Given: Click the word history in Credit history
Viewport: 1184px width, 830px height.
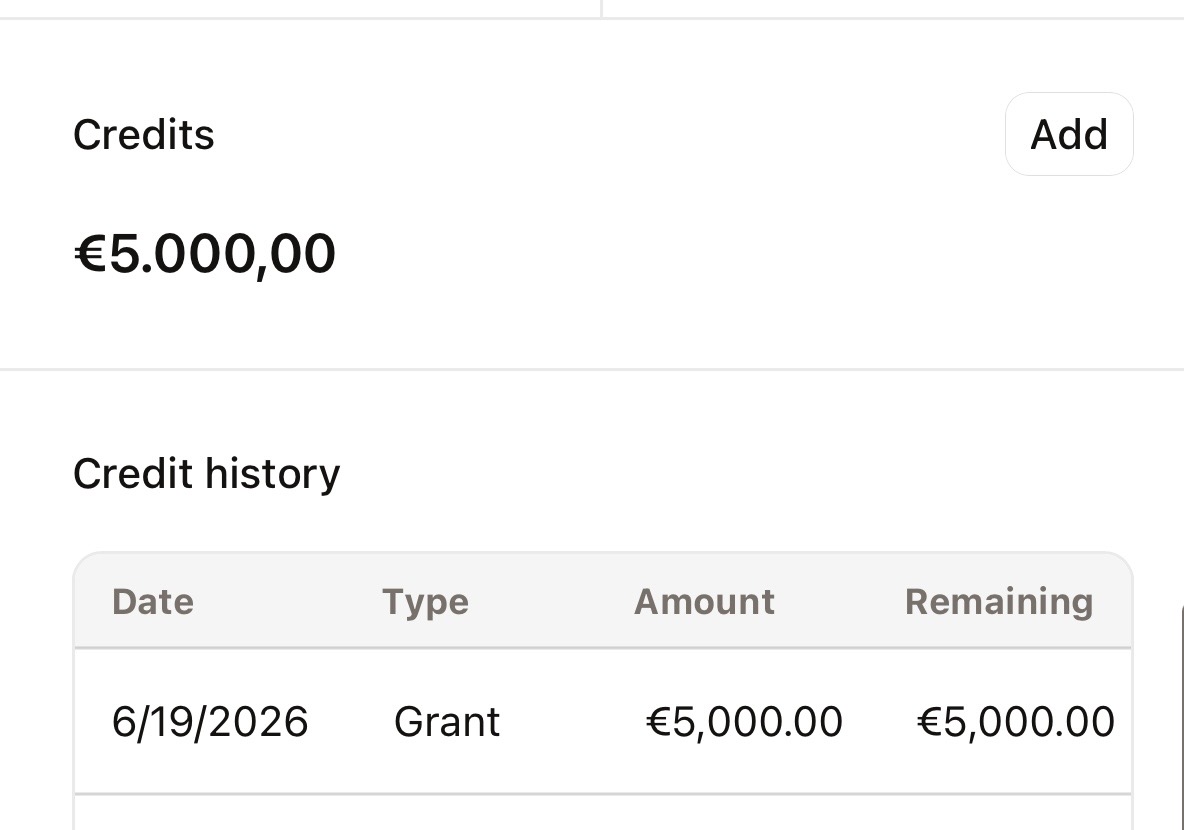Looking at the screenshot, I should [x=273, y=474].
